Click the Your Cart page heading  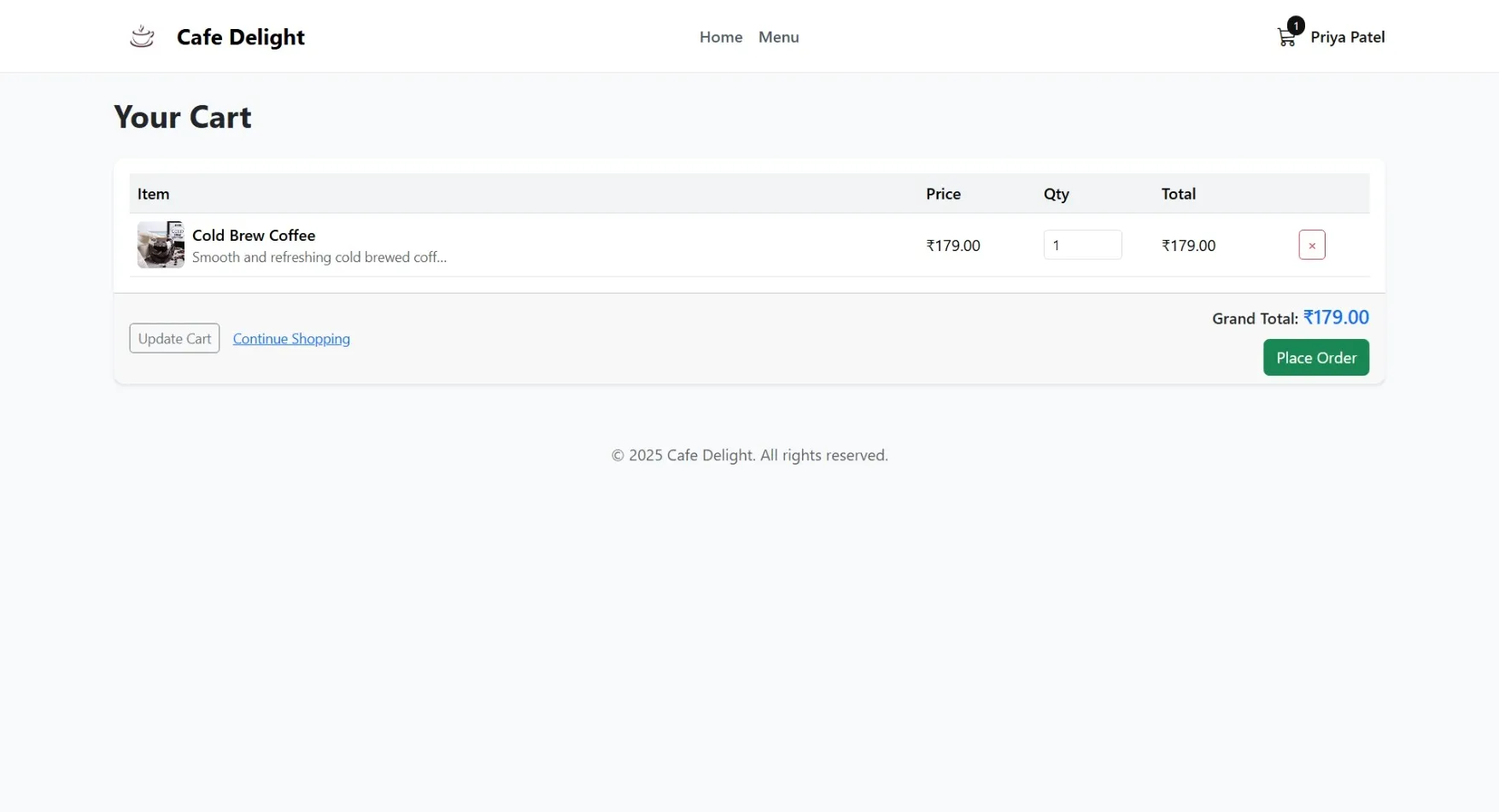(183, 116)
